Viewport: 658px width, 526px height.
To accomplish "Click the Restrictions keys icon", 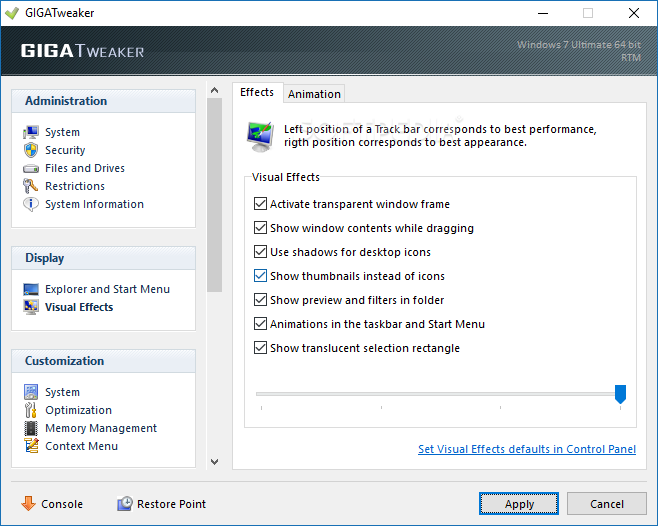I will [31, 186].
